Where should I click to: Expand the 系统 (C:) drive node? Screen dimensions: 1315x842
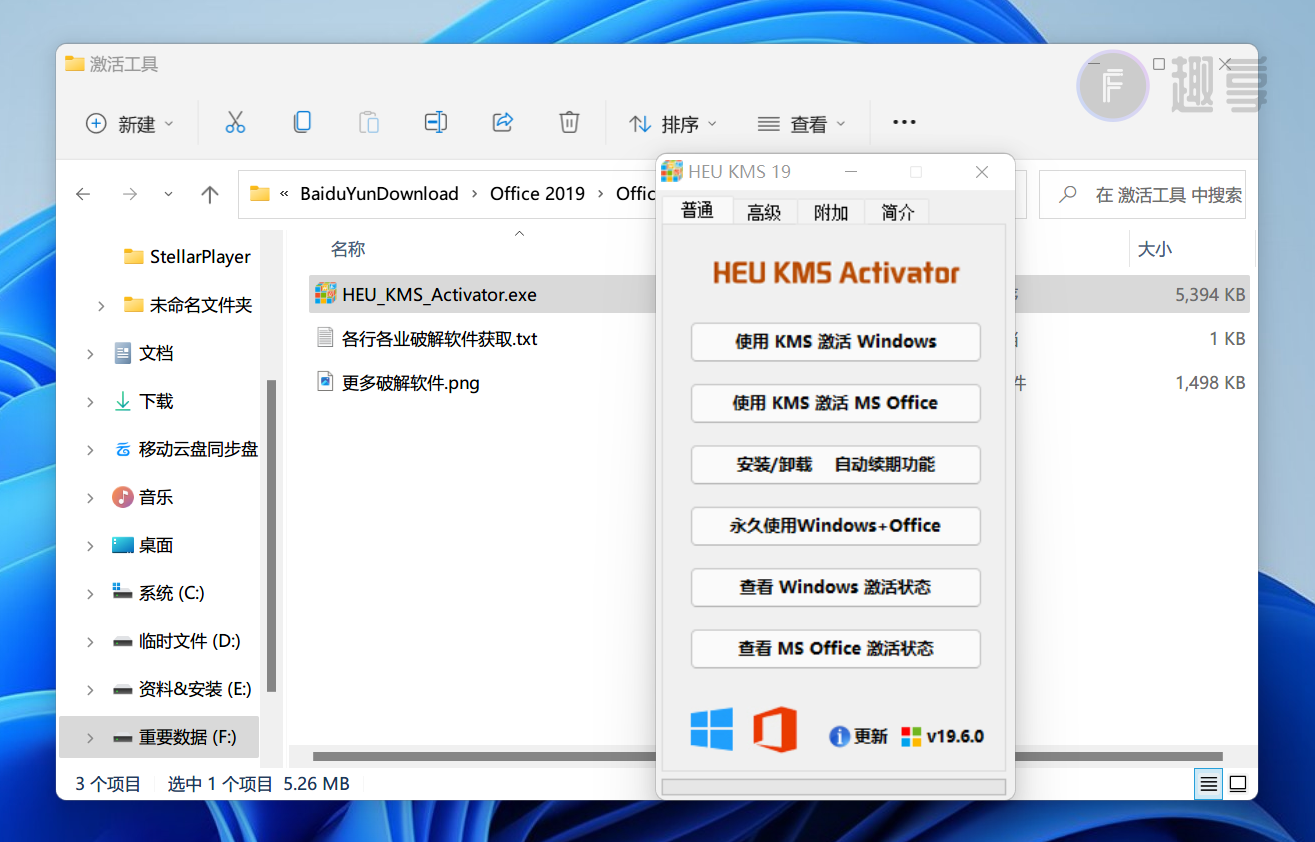coord(90,593)
